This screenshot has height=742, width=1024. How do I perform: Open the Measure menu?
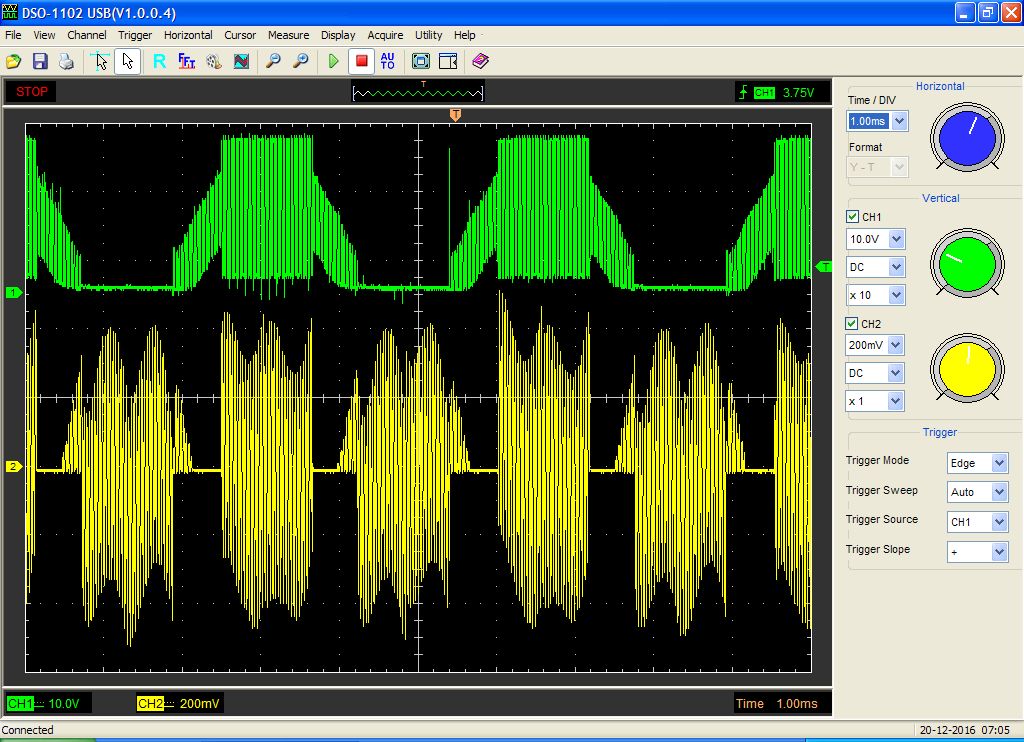[289, 35]
